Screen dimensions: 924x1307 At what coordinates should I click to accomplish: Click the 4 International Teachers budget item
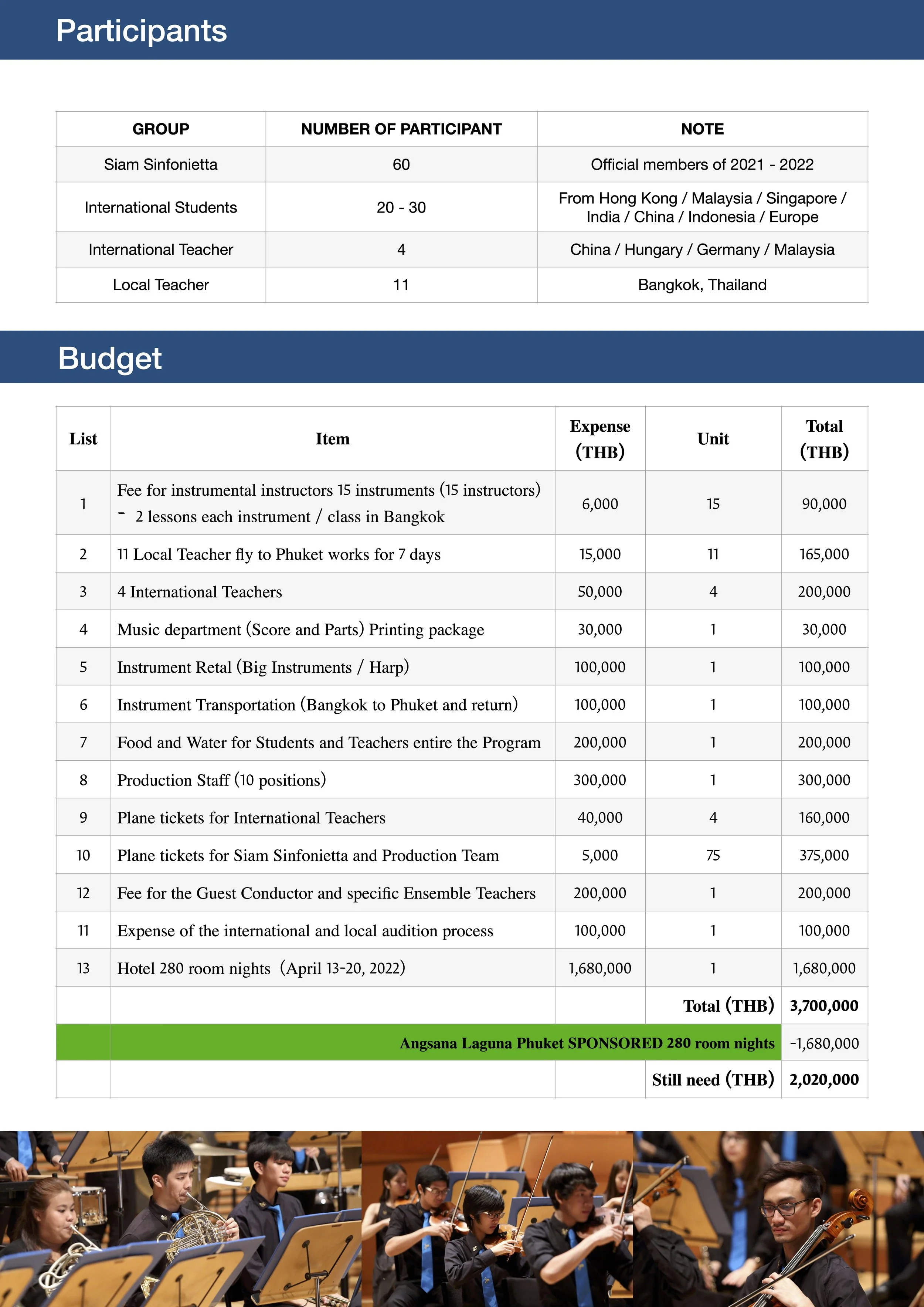[x=199, y=592]
